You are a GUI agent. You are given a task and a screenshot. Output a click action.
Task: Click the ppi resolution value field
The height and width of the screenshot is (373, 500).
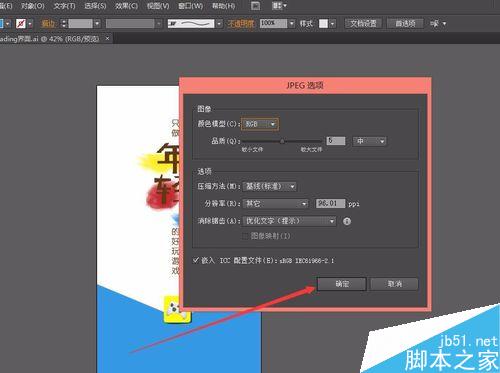[330, 203]
